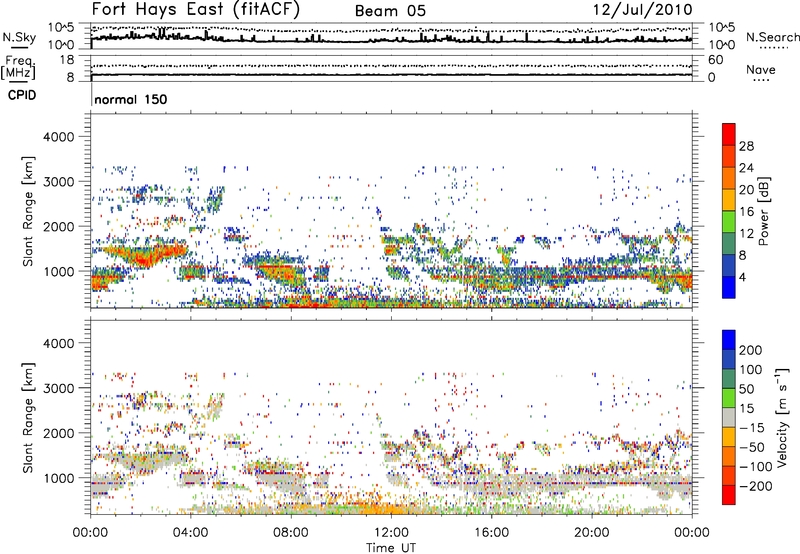Viewport: 800px width, 554px height.
Task: Click the '2000' tick on the power panel
Action: click(59, 226)
